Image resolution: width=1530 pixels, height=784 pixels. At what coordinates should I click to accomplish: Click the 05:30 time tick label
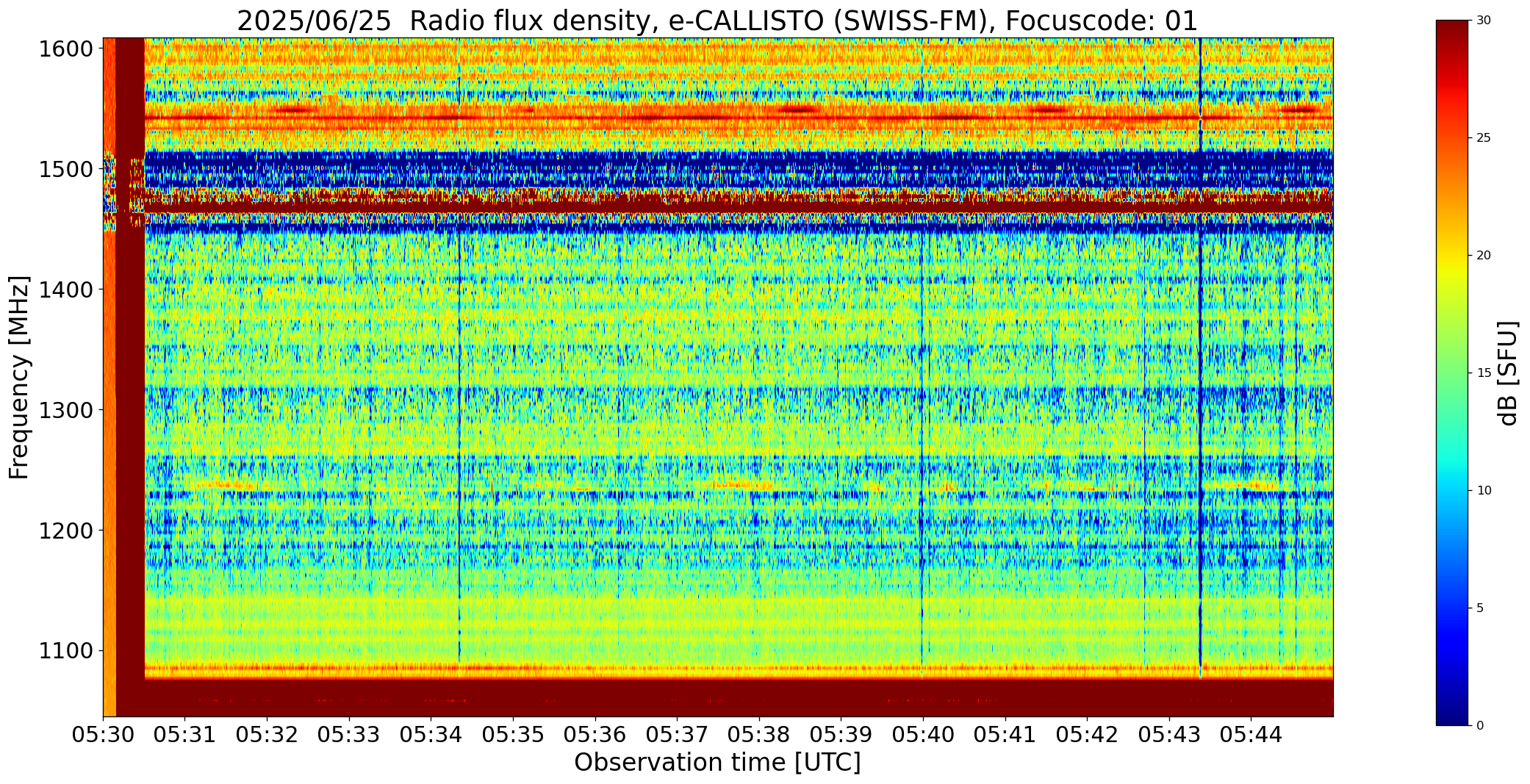coord(103,734)
